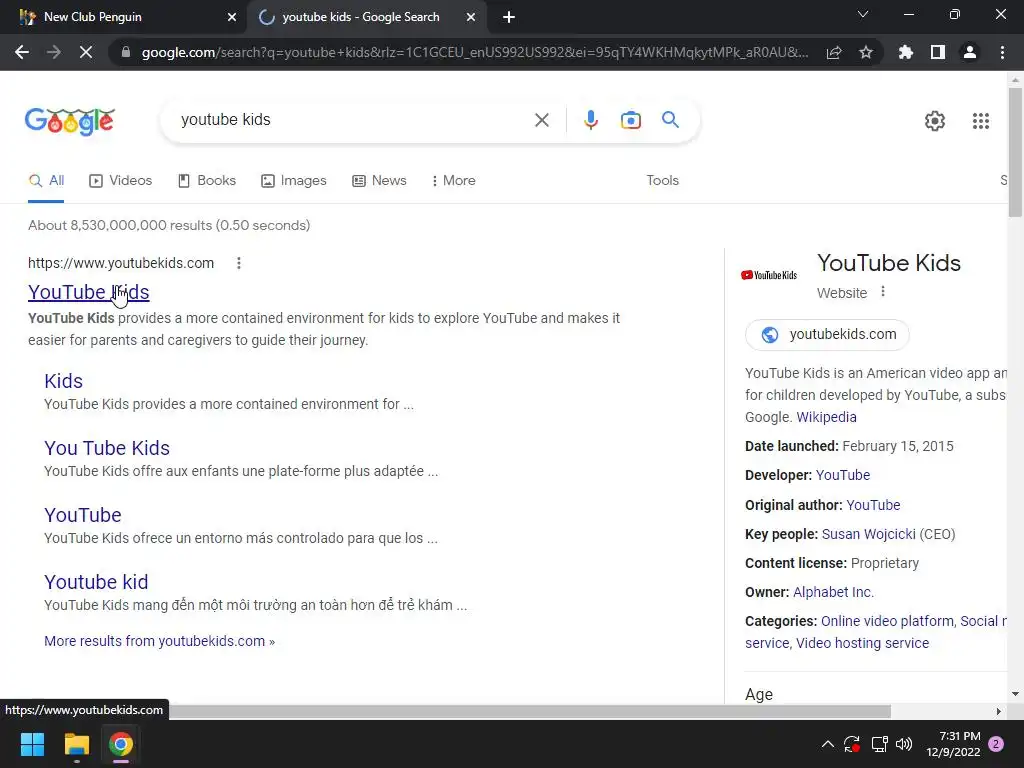The width and height of the screenshot is (1024, 768).
Task: Click the Original author YouTube link
Action: 873,505
